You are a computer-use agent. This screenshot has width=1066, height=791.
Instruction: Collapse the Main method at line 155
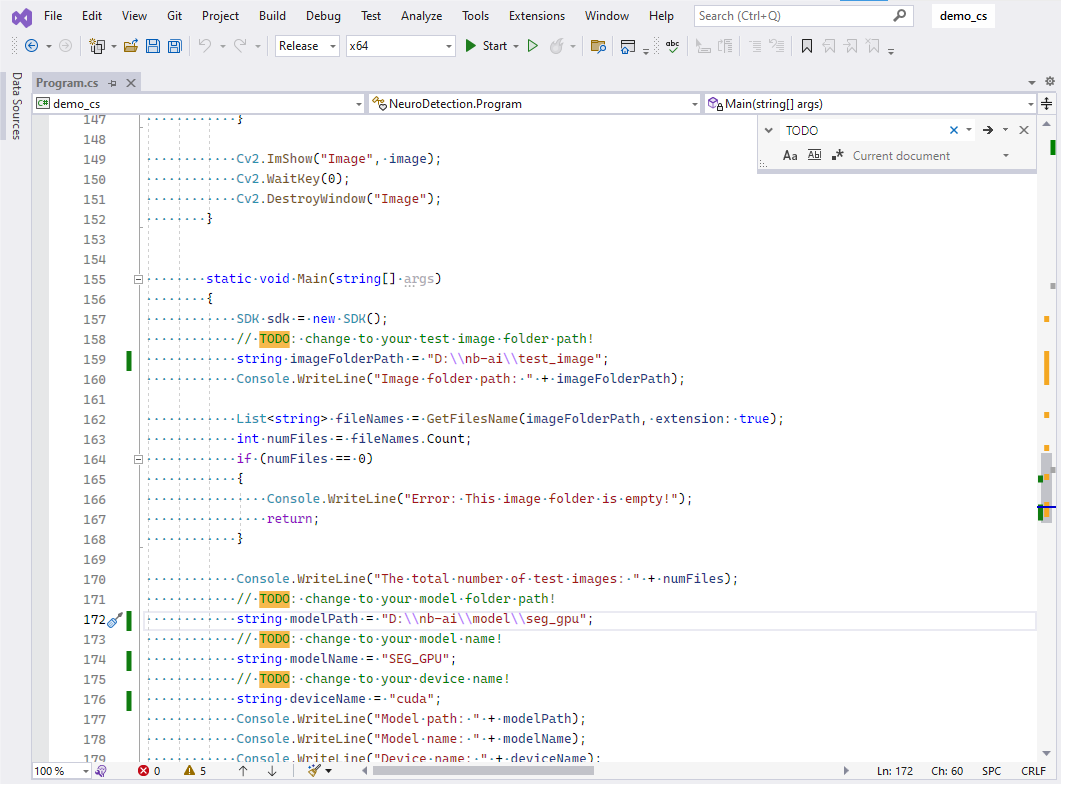pyautogui.click(x=138, y=280)
